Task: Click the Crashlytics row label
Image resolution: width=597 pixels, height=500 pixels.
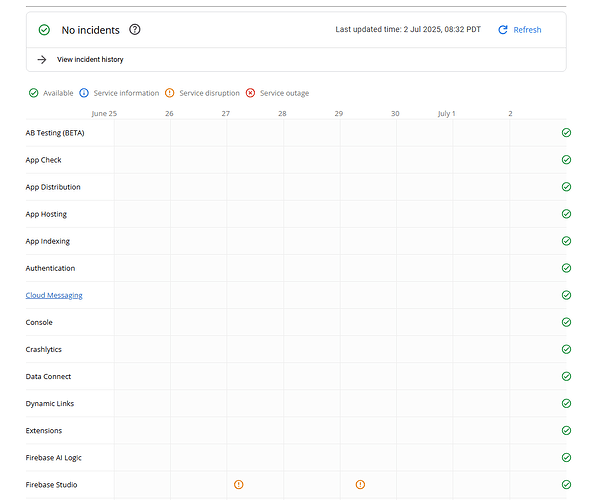Action: (43, 349)
